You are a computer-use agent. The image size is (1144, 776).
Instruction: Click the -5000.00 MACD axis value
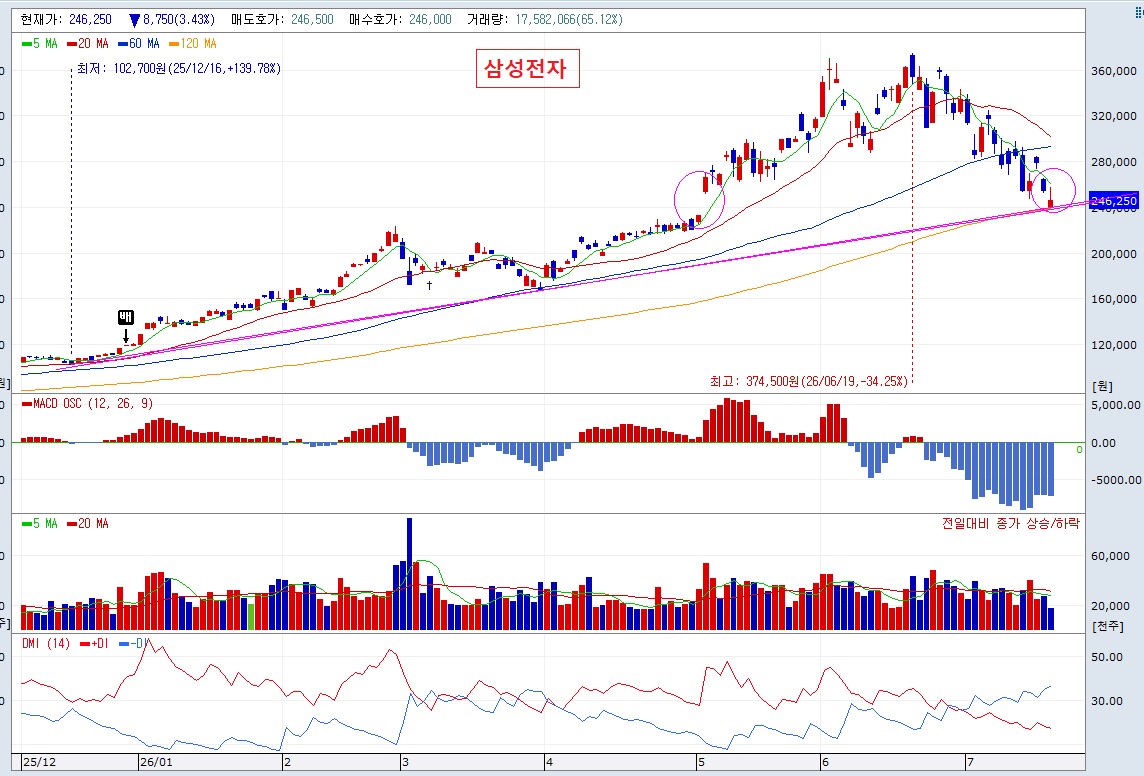[x=1116, y=480]
